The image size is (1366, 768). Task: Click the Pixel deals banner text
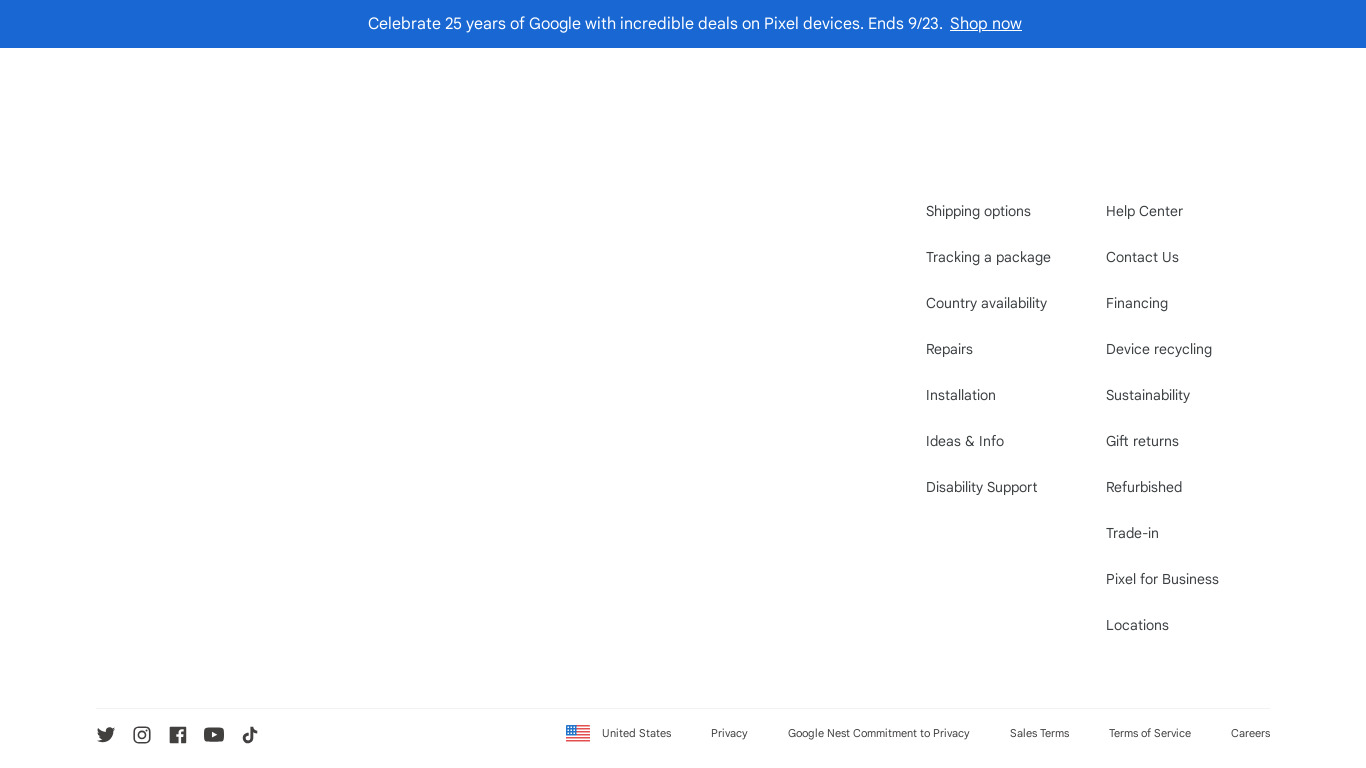point(655,23)
